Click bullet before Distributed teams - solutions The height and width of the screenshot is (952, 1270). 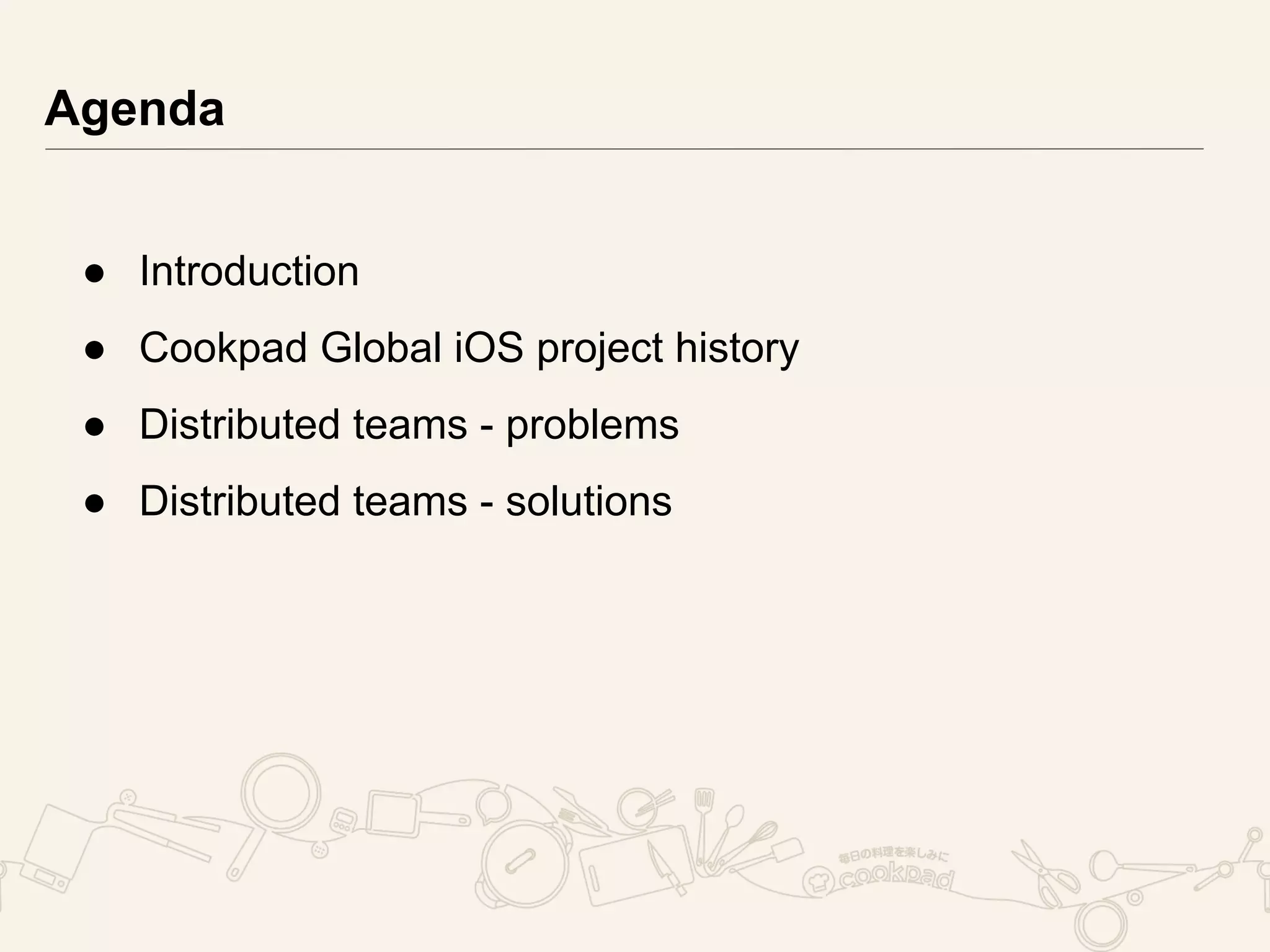point(95,504)
